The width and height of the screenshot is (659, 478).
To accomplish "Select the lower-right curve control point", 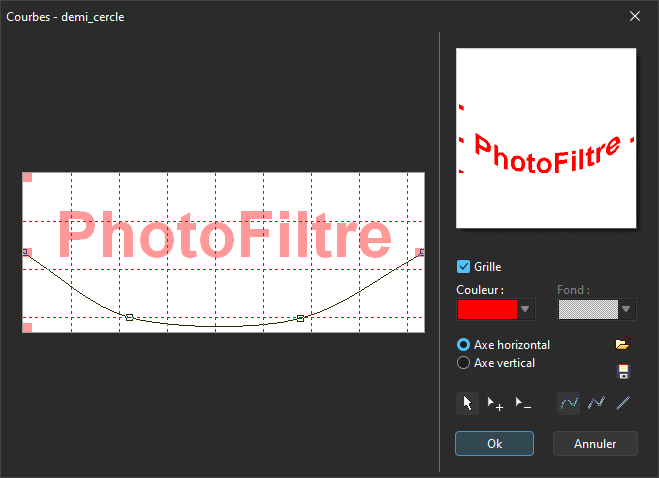I will pyautogui.click(x=301, y=318).
